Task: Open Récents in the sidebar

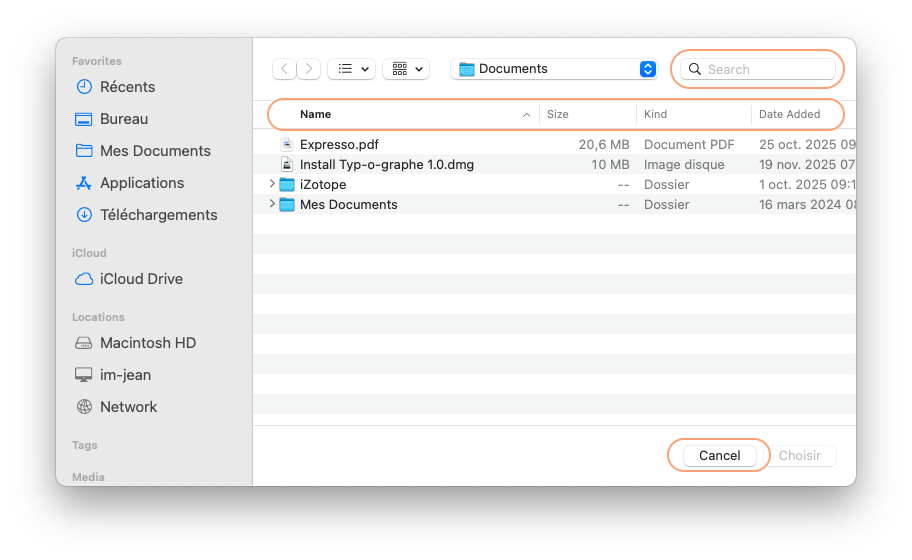Action: point(127,87)
